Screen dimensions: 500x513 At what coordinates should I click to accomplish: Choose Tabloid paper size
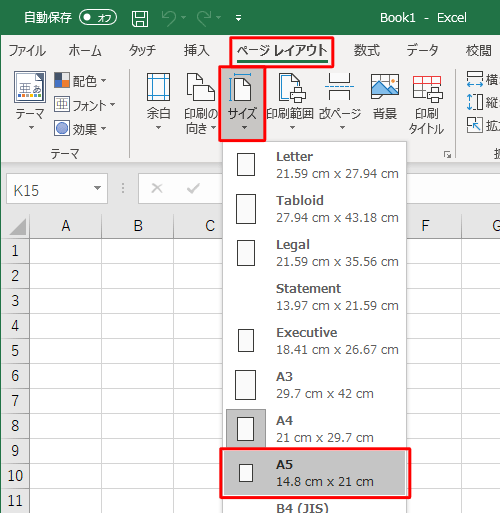(315, 209)
